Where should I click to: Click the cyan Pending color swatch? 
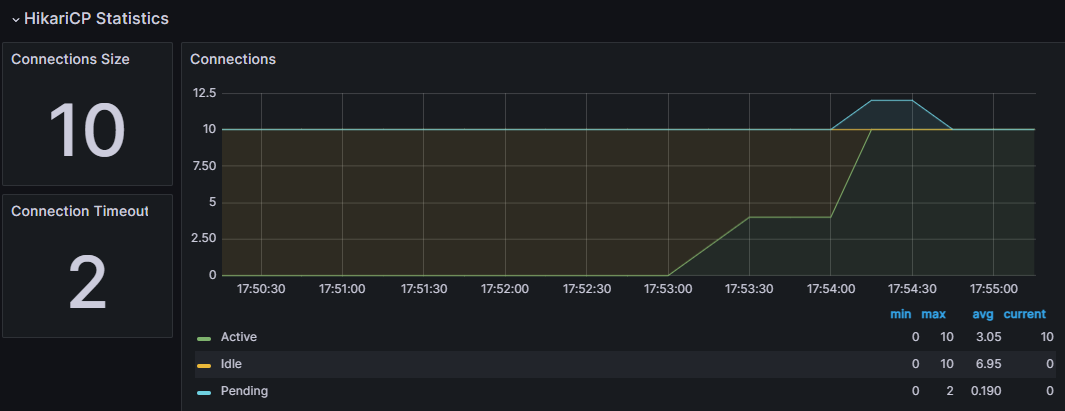click(204, 393)
